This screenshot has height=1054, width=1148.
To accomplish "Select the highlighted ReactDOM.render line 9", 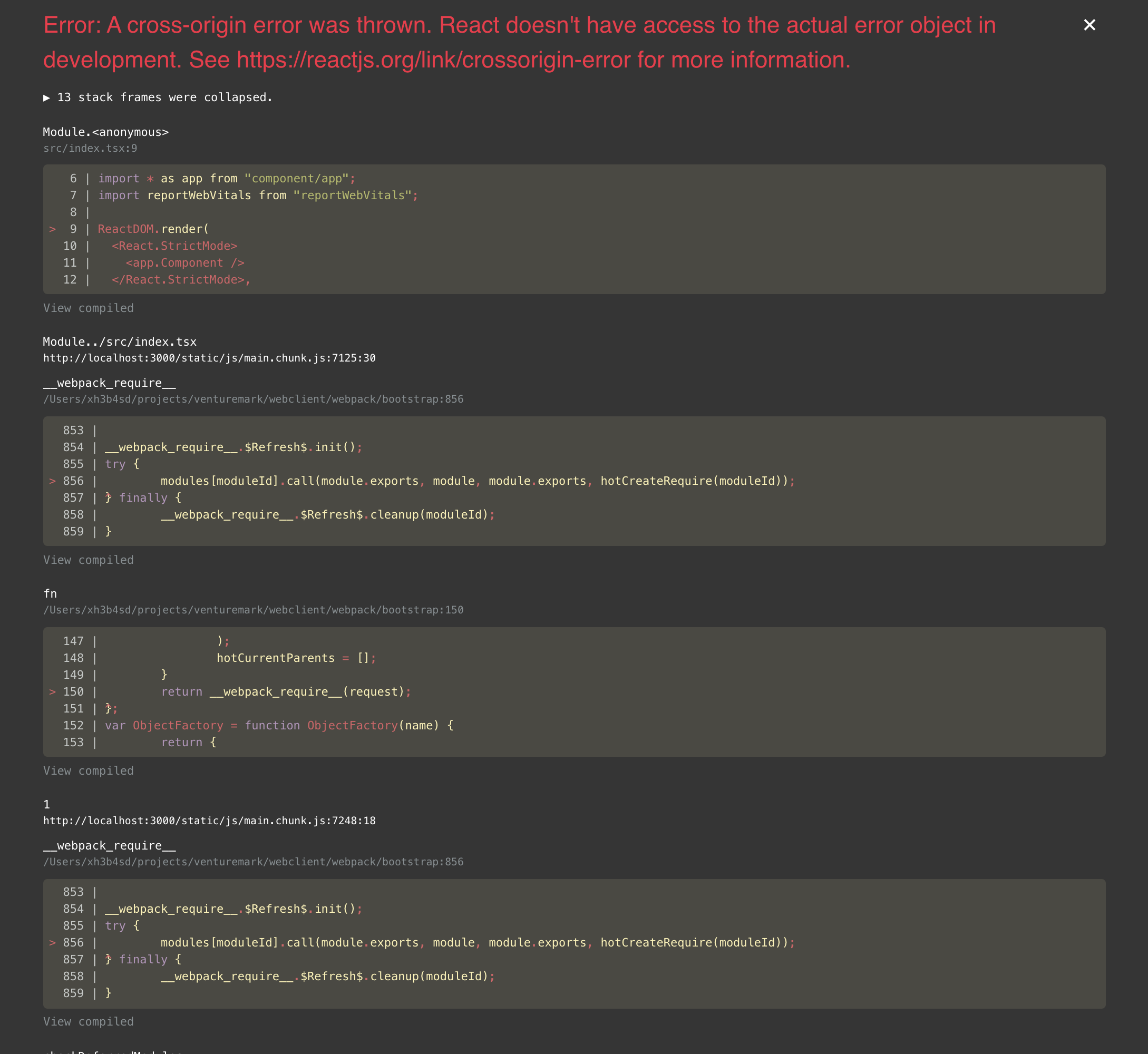I will (x=153, y=229).
